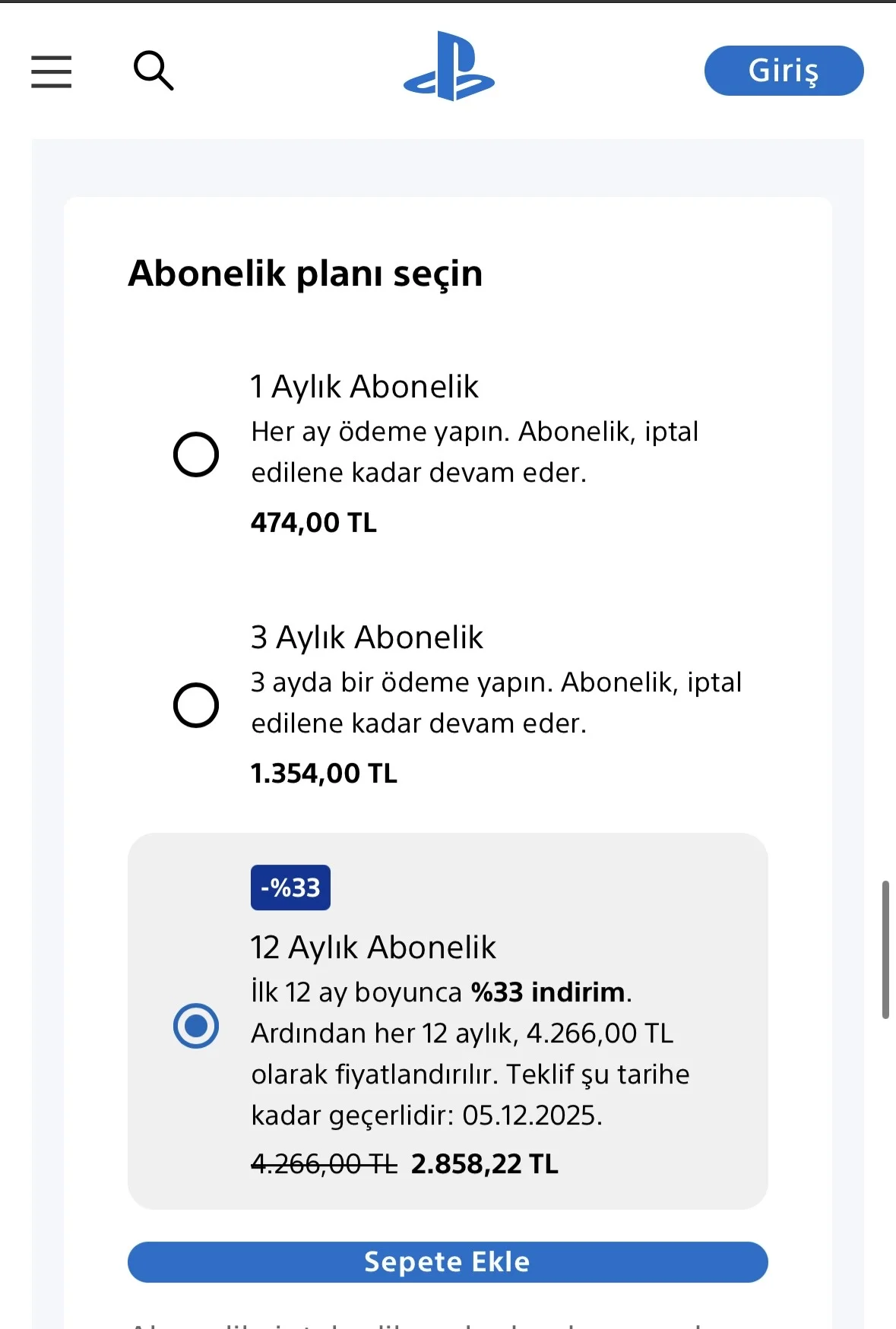Click the struck-through 4.266,00 TL price

(324, 1164)
